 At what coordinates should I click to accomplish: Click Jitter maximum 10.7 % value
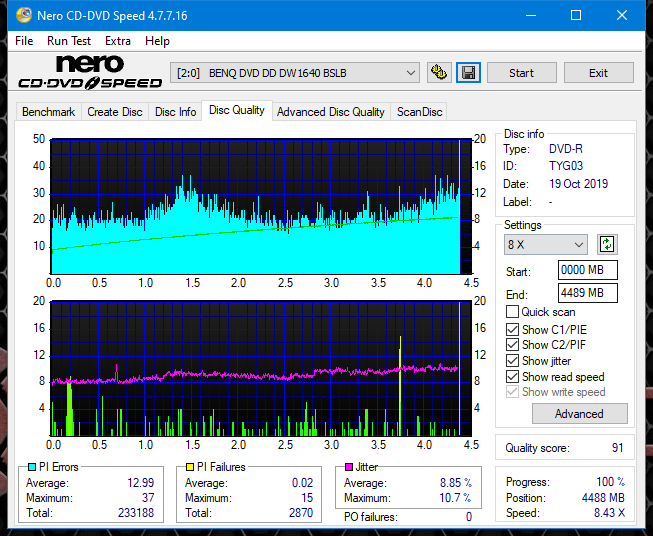[456, 498]
